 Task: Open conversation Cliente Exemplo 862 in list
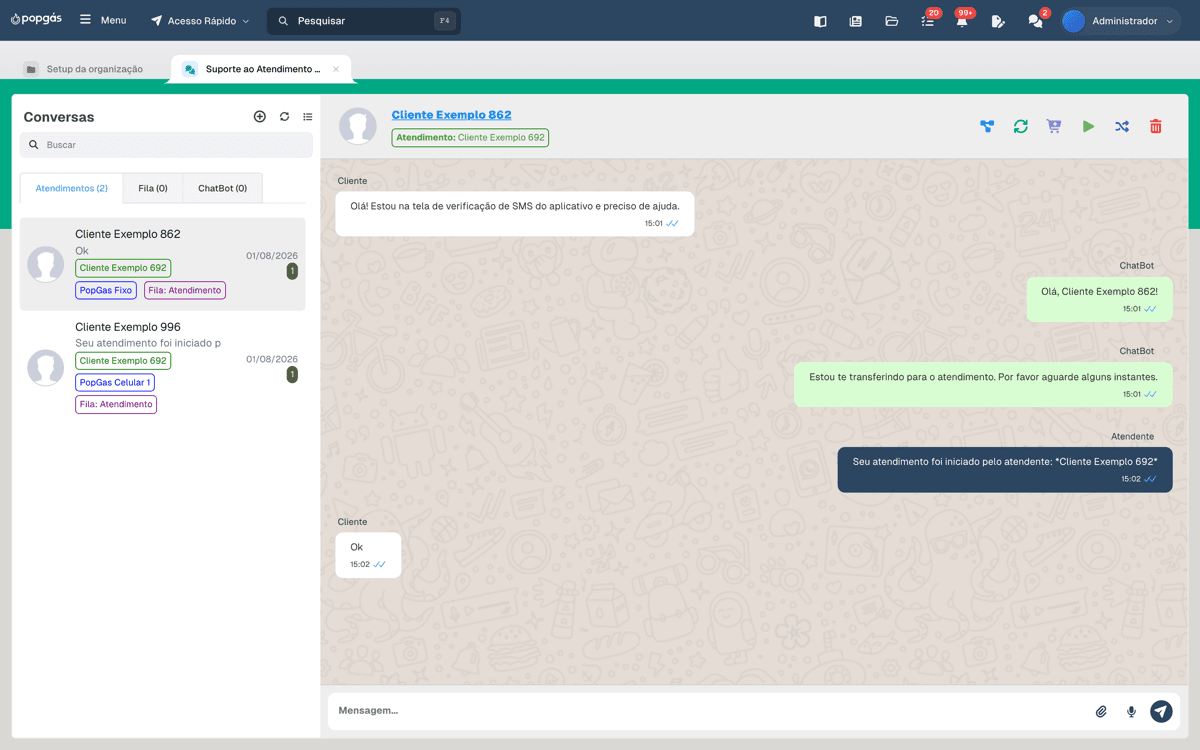[163, 264]
